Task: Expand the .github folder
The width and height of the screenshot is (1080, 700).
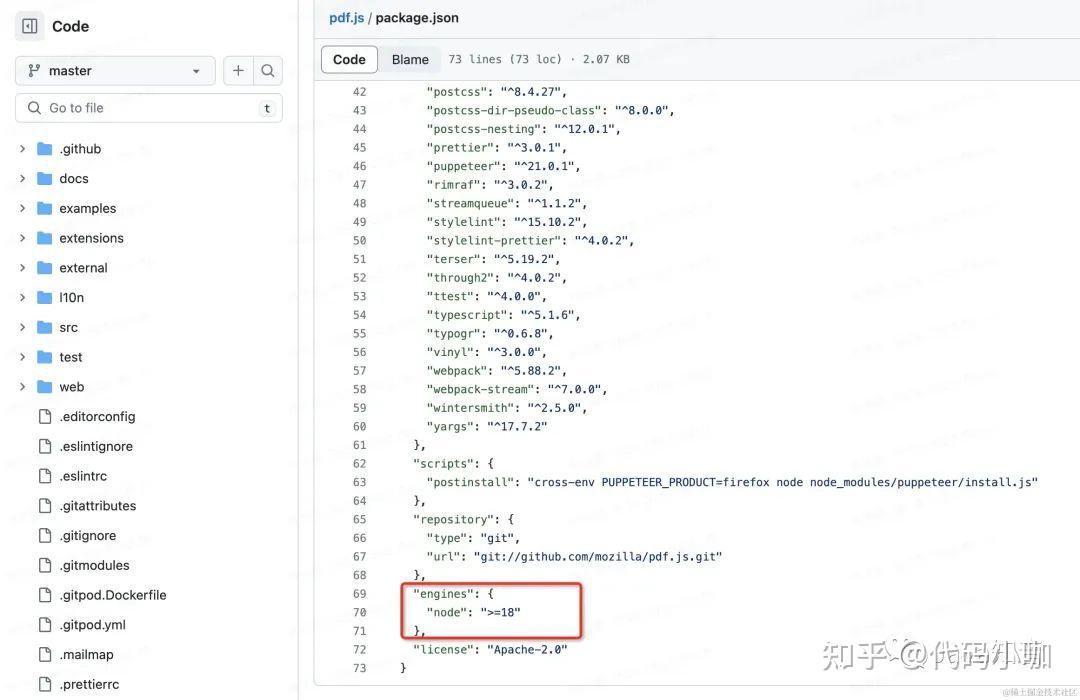Action: click(22, 148)
